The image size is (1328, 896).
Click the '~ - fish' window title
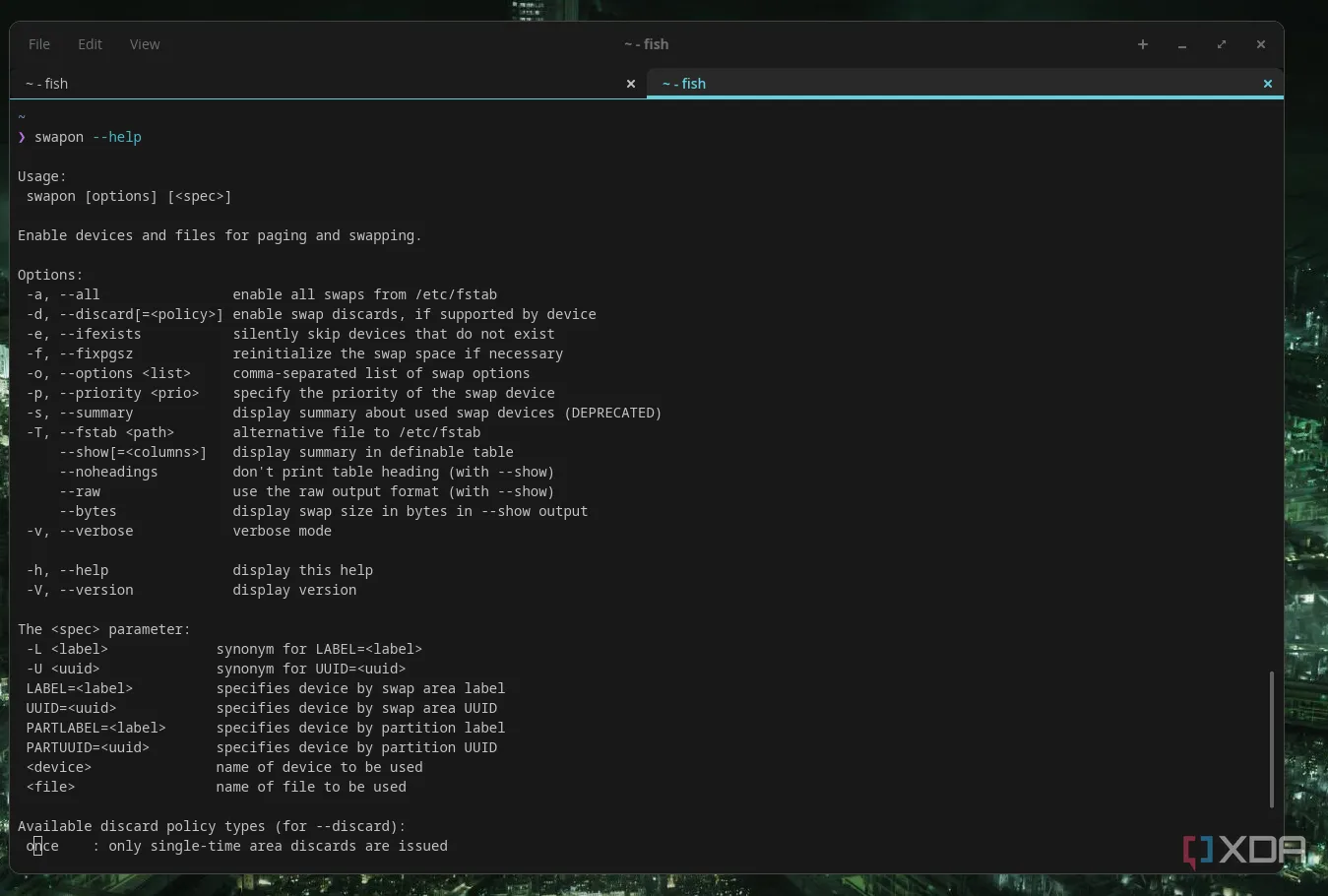[x=646, y=44]
